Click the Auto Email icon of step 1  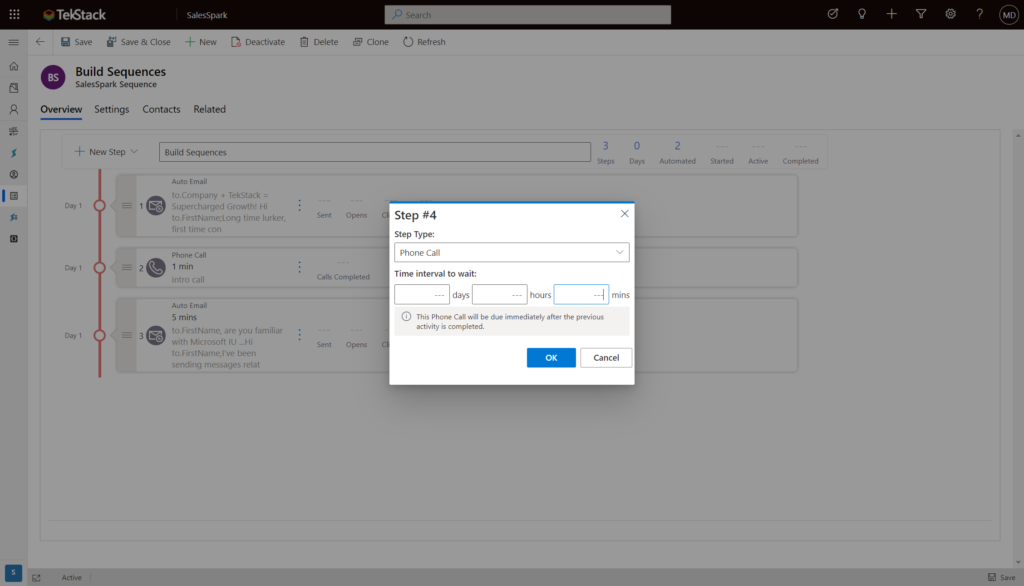[x=155, y=206]
